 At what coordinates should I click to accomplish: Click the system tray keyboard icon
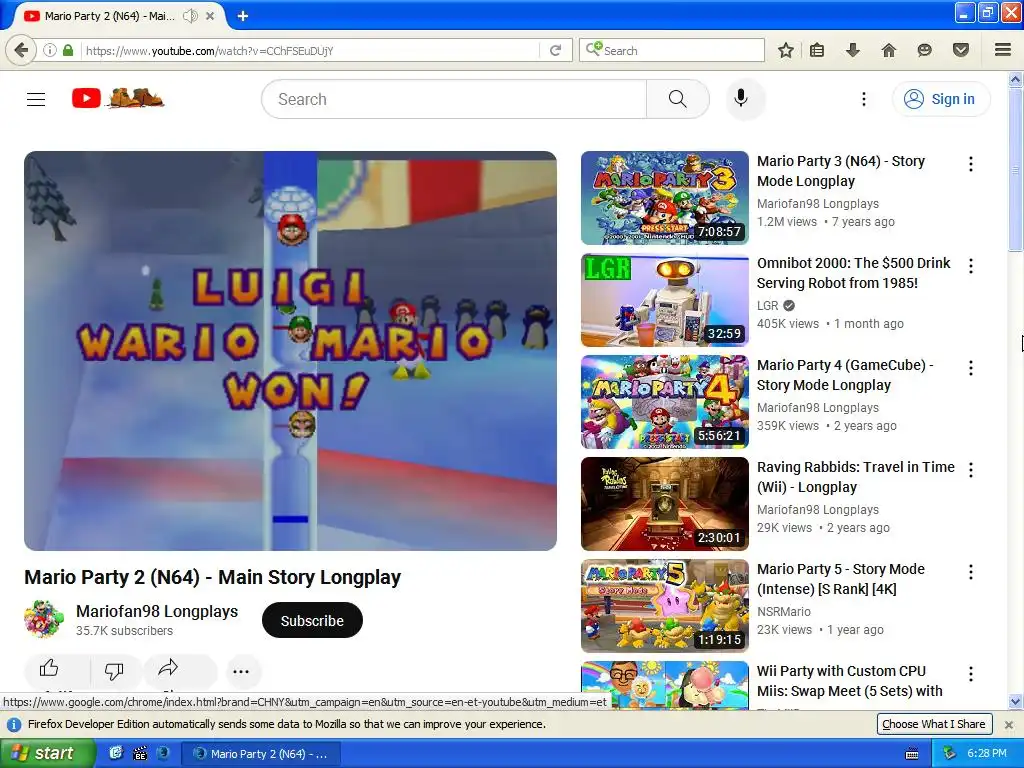click(912, 754)
